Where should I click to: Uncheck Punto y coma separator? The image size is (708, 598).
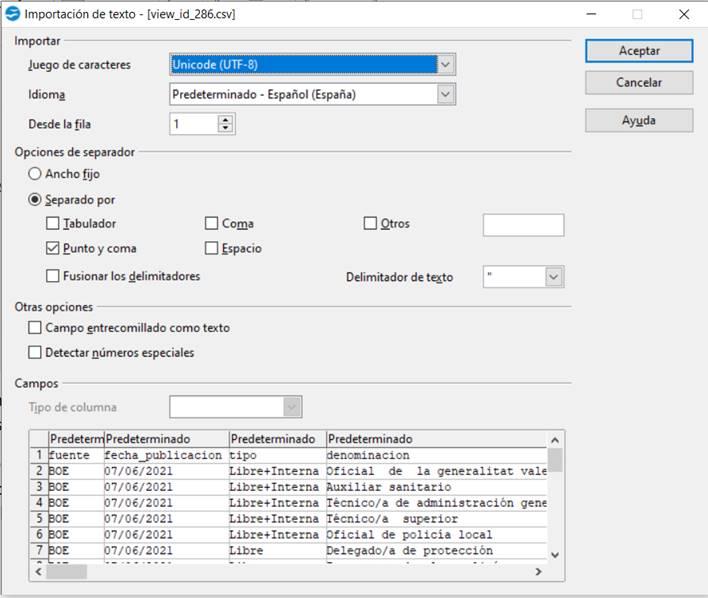tap(52, 248)
